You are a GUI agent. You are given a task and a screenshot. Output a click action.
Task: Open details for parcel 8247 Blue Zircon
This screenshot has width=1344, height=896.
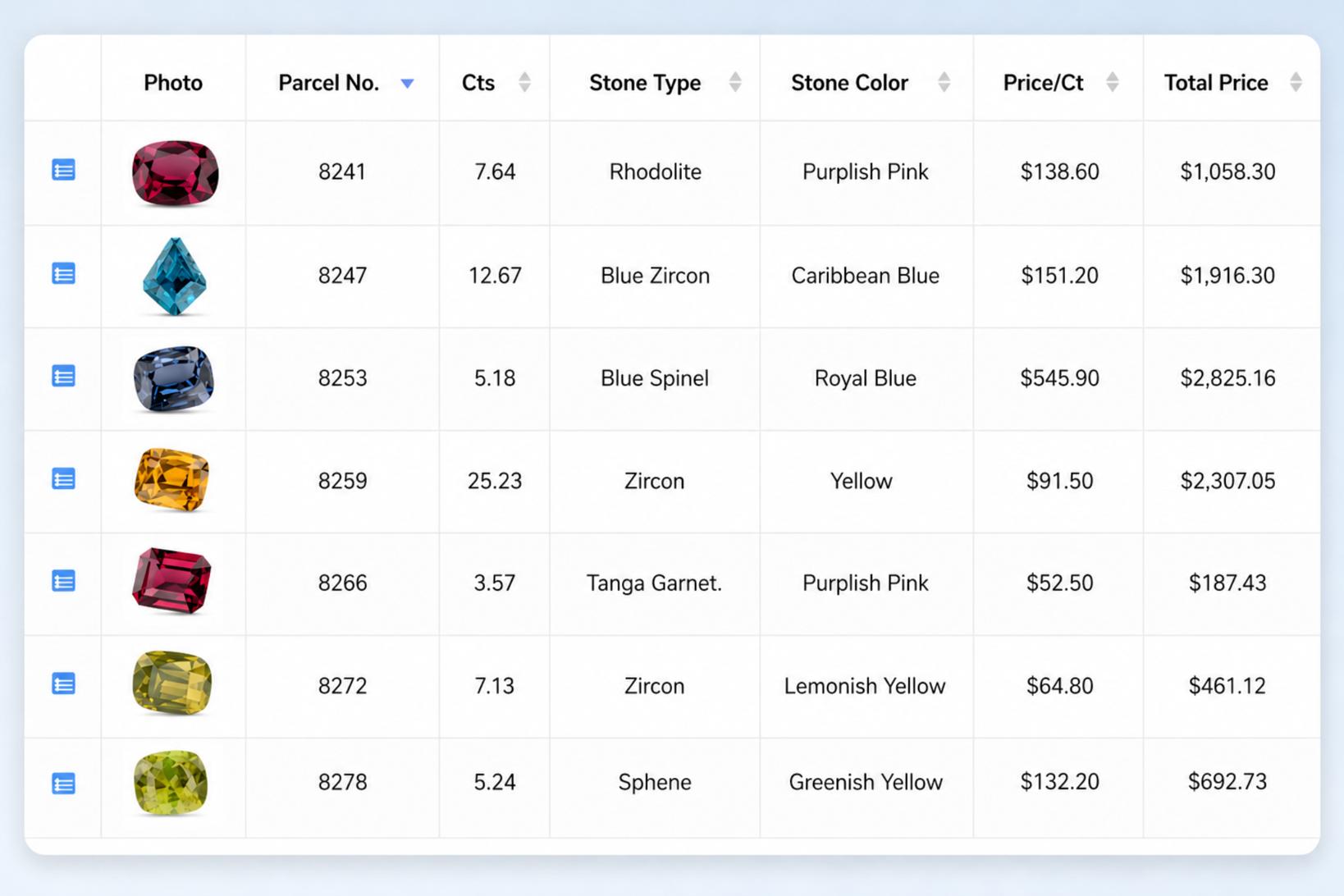(63, 273)
